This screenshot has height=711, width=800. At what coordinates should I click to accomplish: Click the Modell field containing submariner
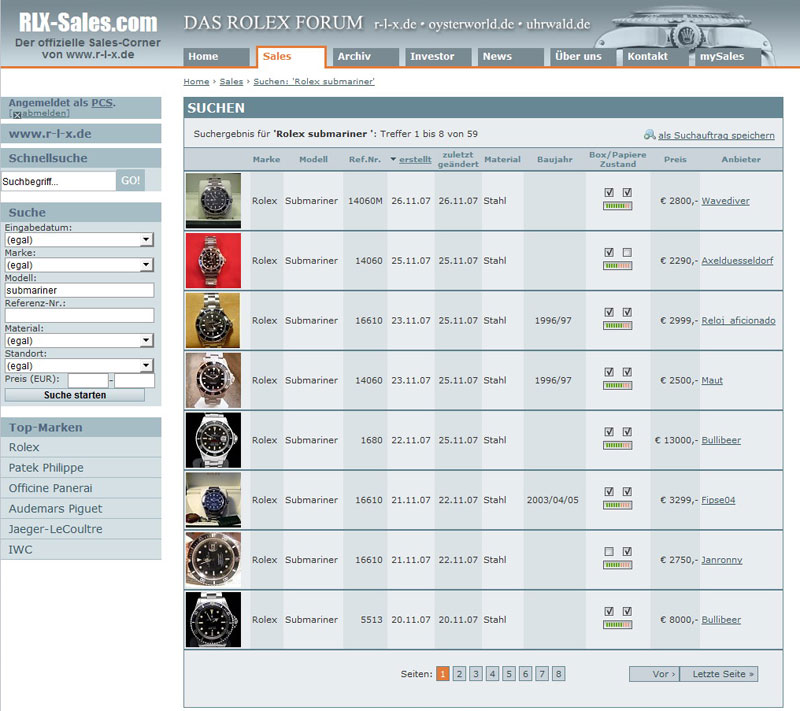(79, 290)
